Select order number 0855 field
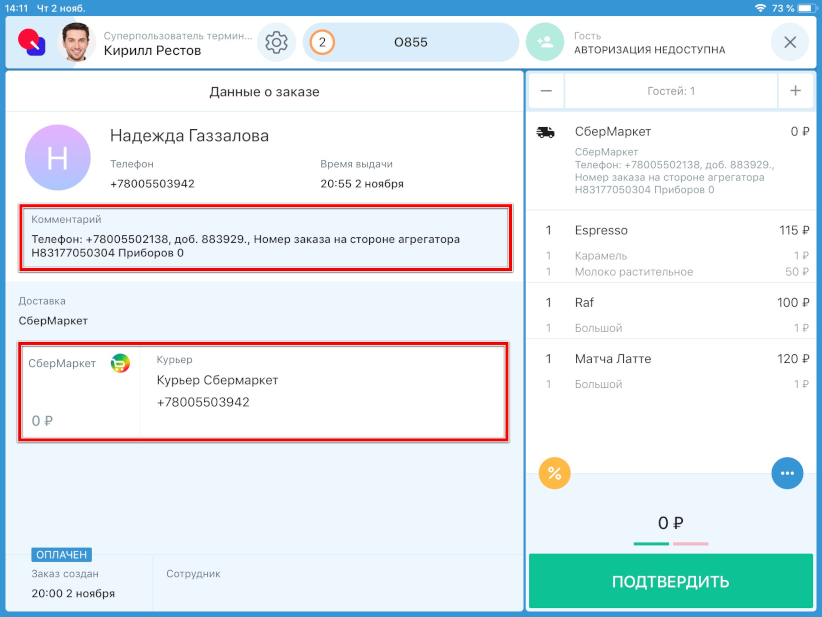This screenshot has width=822, height=617. (410, 42)
